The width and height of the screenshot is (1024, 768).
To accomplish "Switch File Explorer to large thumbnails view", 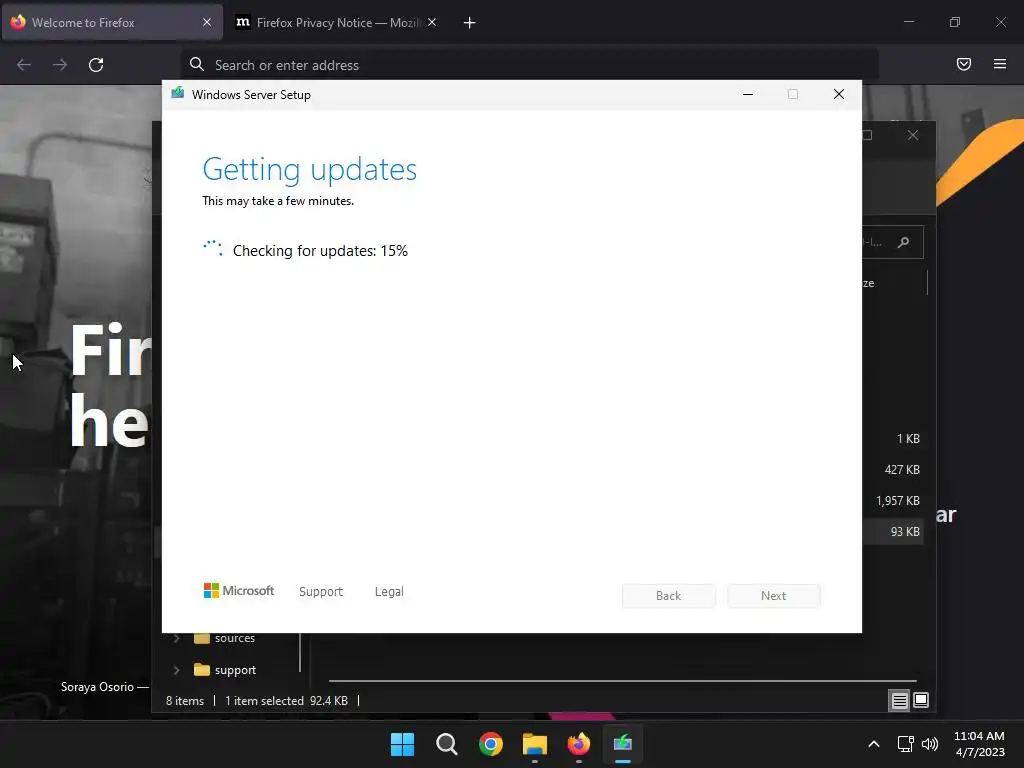I will pos(921,701).
